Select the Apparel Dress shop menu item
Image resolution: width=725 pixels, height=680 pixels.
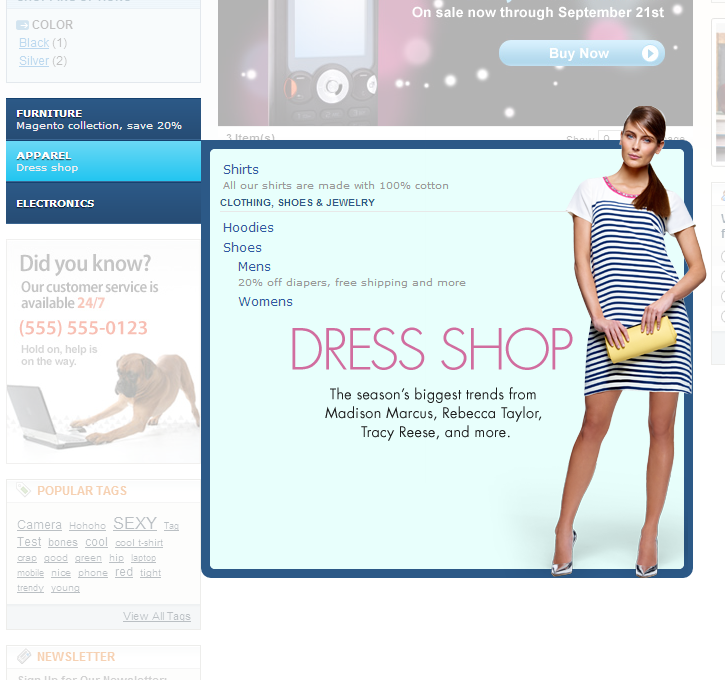tap(103, 161)
